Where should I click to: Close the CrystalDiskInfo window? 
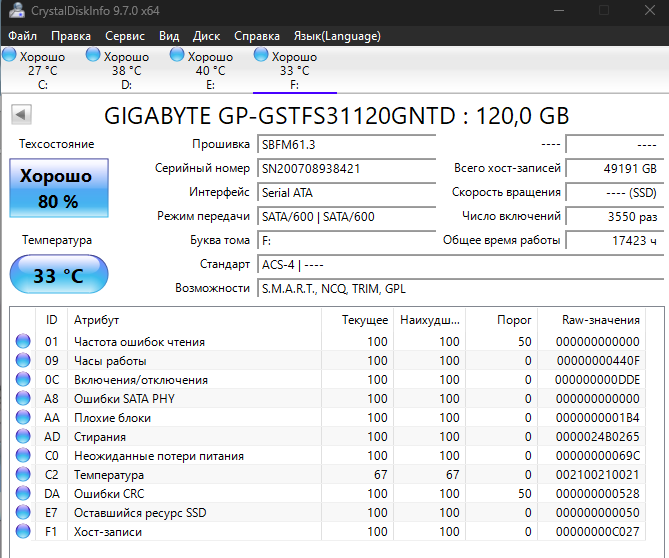click(650, 10)
